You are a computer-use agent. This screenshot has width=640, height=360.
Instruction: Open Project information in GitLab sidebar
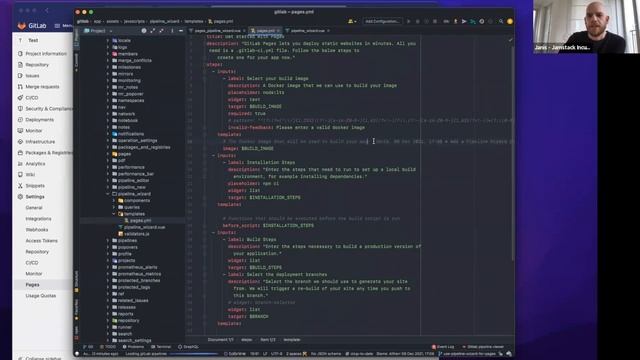[x=46, y=53]
